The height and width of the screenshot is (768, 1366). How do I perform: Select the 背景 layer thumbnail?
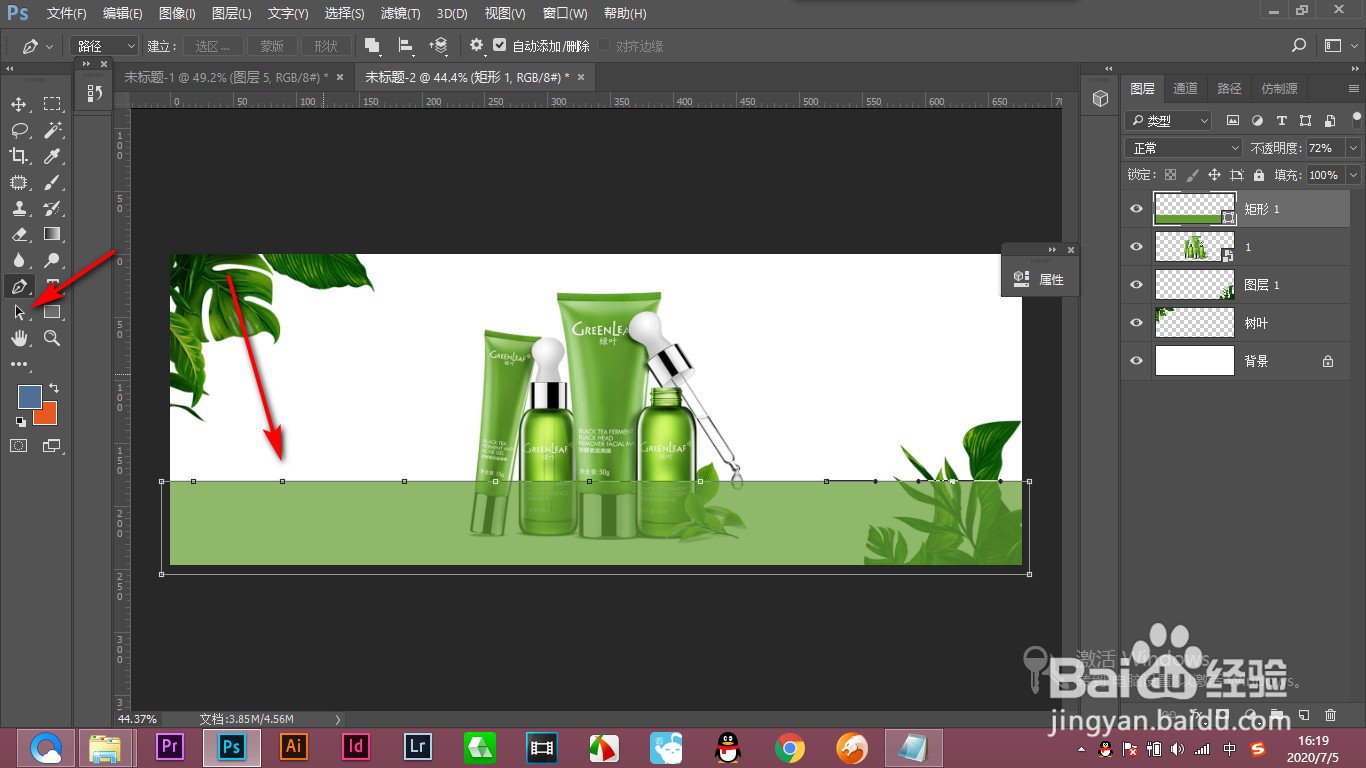click(x=1194, y=361)
